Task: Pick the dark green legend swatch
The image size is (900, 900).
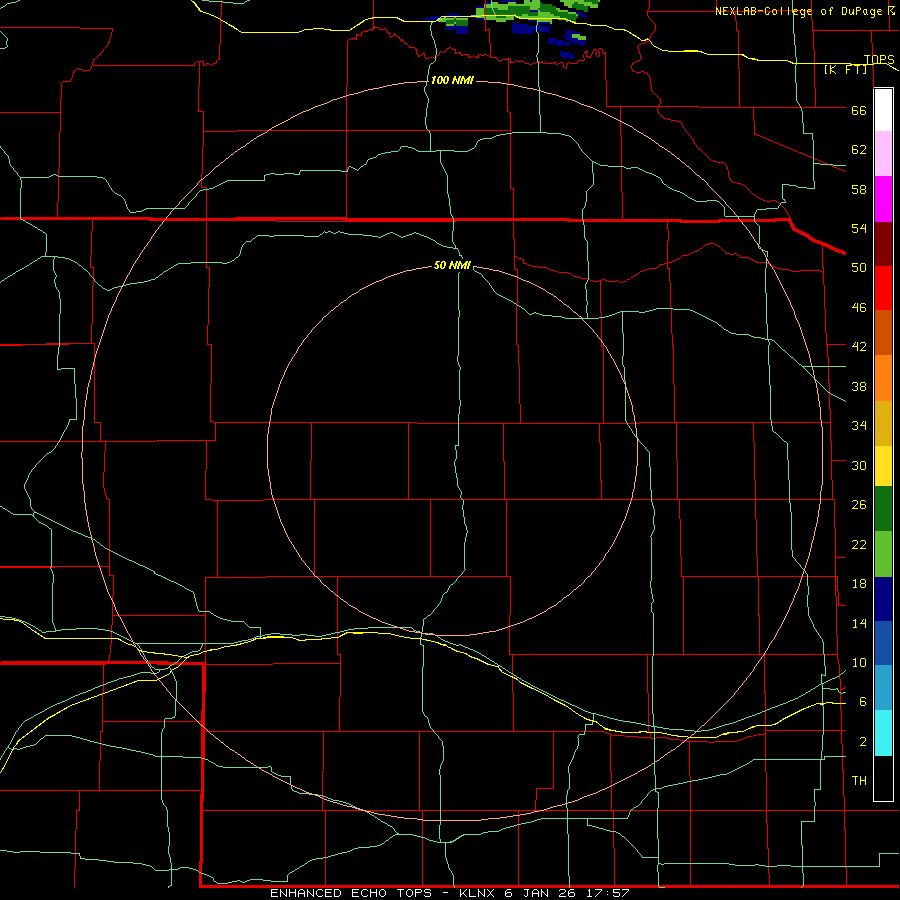Action: point(883,509)
